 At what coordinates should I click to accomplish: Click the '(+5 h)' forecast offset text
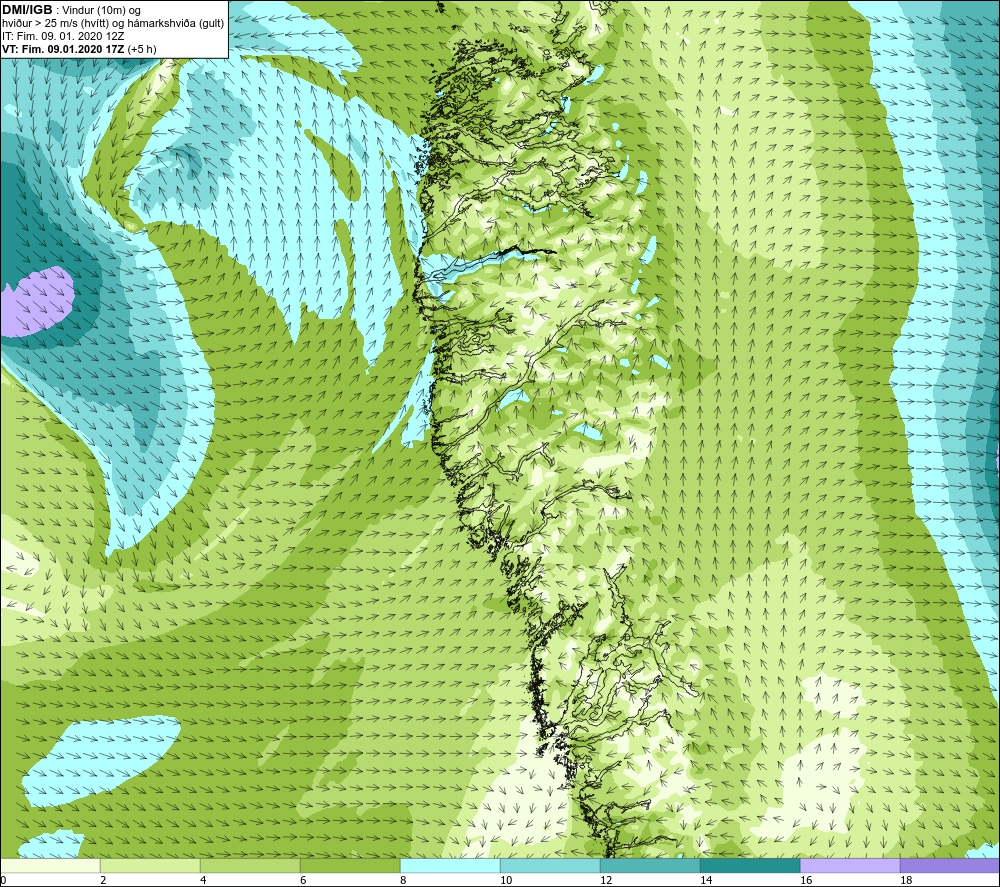(142, 49)
